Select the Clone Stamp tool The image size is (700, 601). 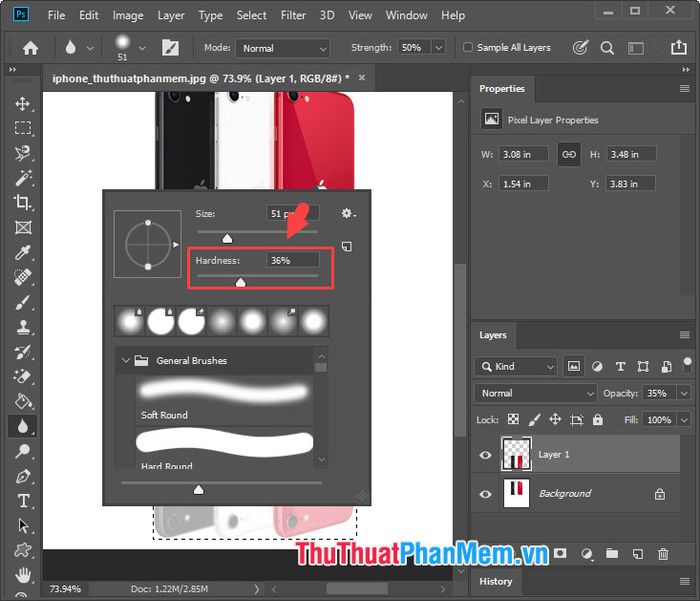point(22,327)
